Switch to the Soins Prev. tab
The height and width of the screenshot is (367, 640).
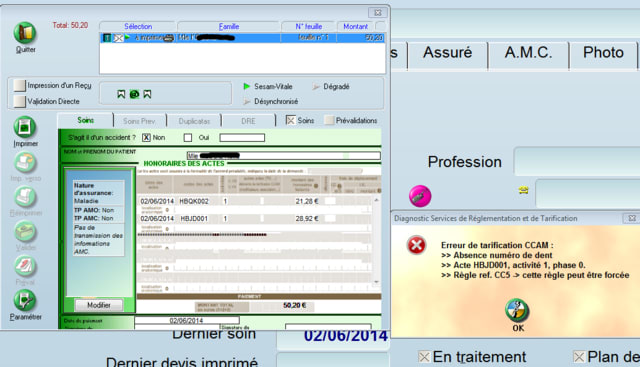[139, 121]
